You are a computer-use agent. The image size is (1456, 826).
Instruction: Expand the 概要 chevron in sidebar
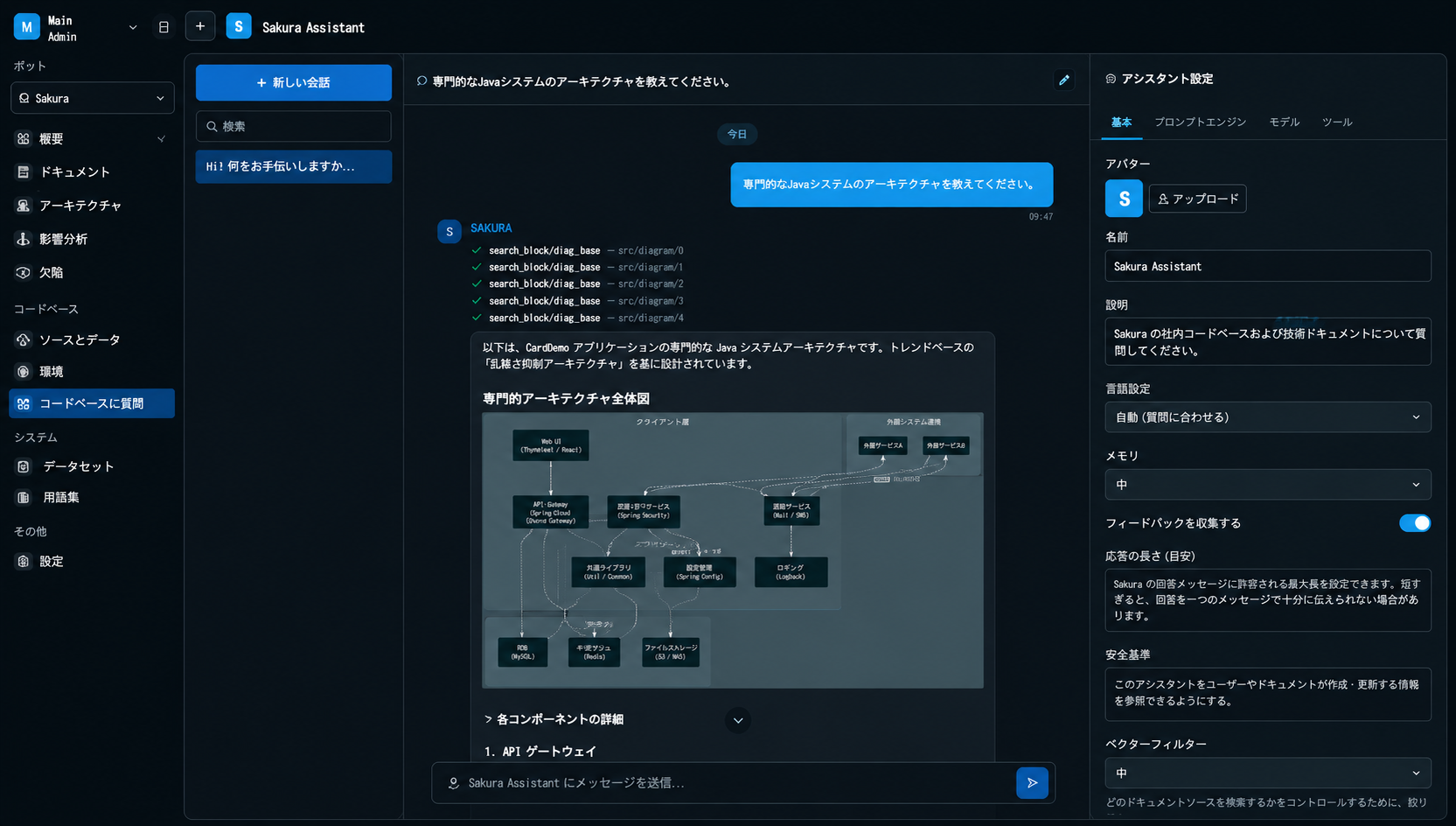click(x=161, y=139)
